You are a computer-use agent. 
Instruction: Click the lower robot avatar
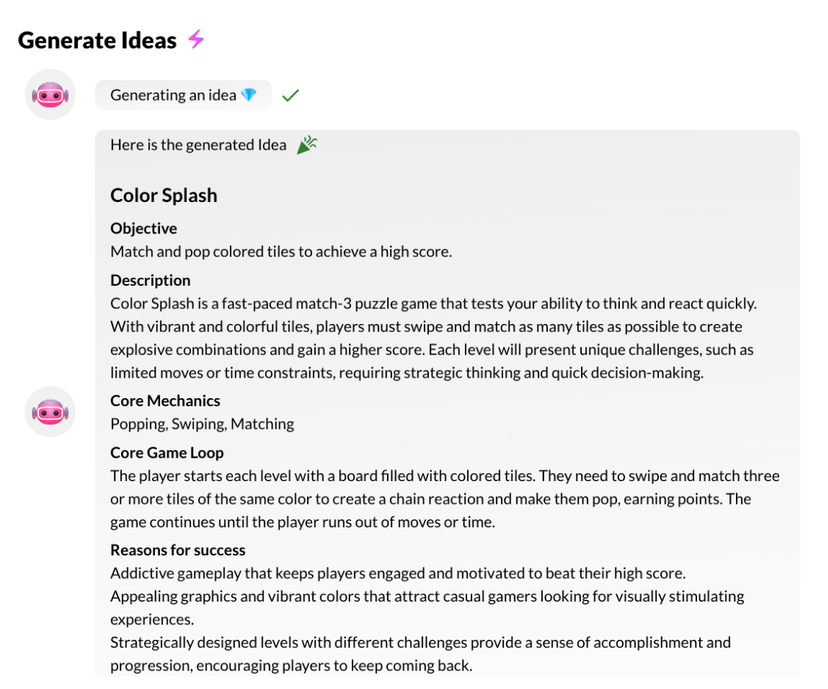pyautogui.click(x=49, y=411)
